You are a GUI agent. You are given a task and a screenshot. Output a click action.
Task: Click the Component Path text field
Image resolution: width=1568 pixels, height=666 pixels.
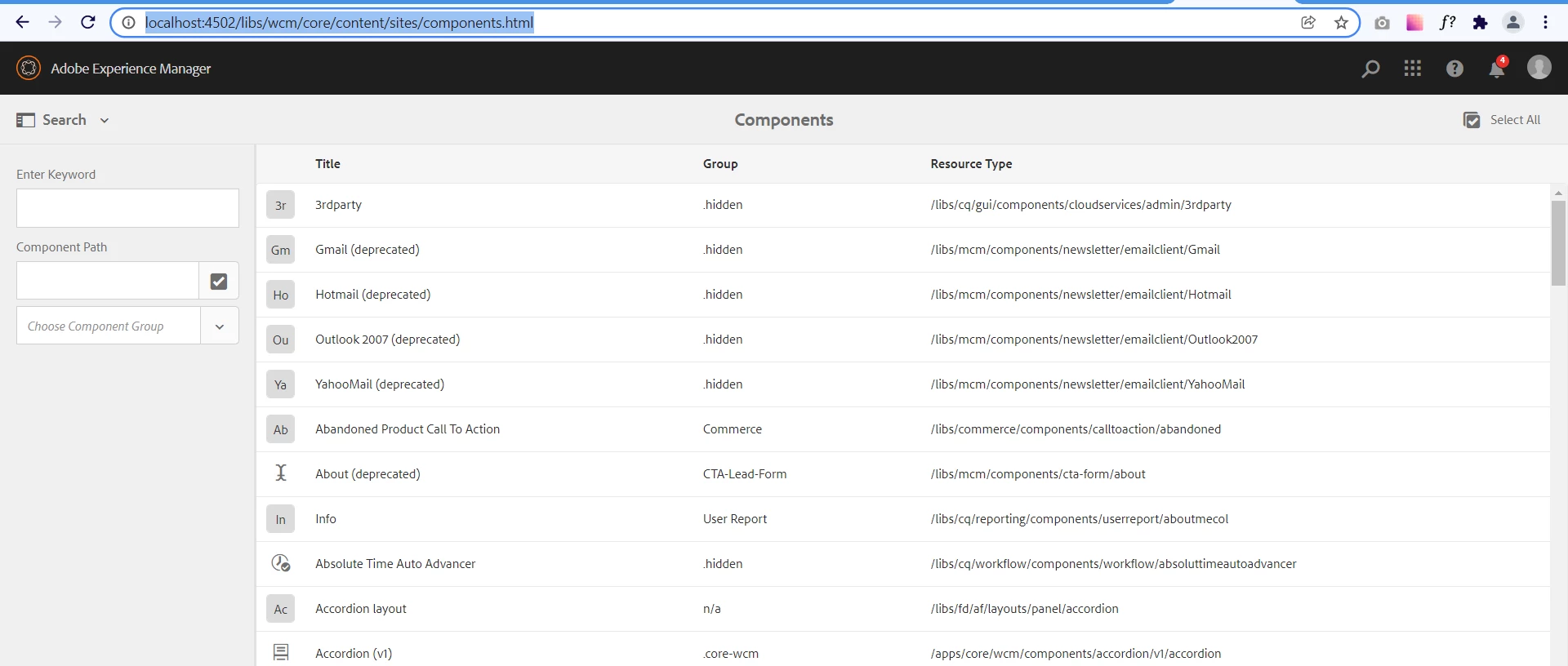coord(108,281)
